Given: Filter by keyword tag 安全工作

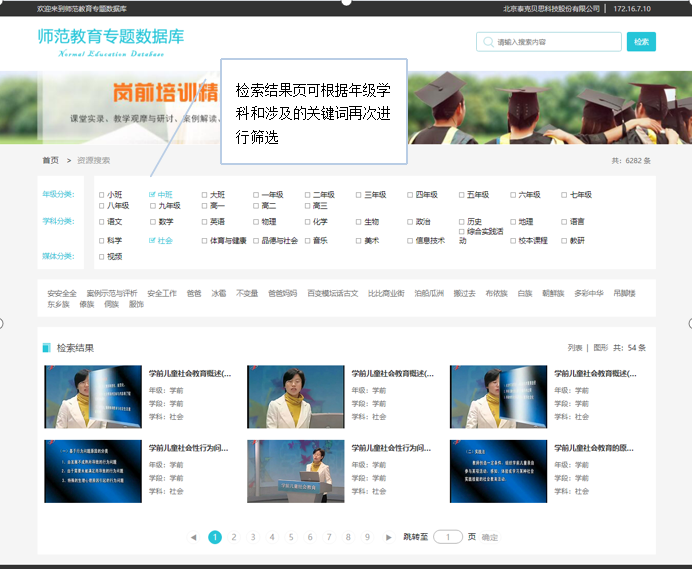Looking at the screenshot, I should pyautogui.click(x=162, y=294).
